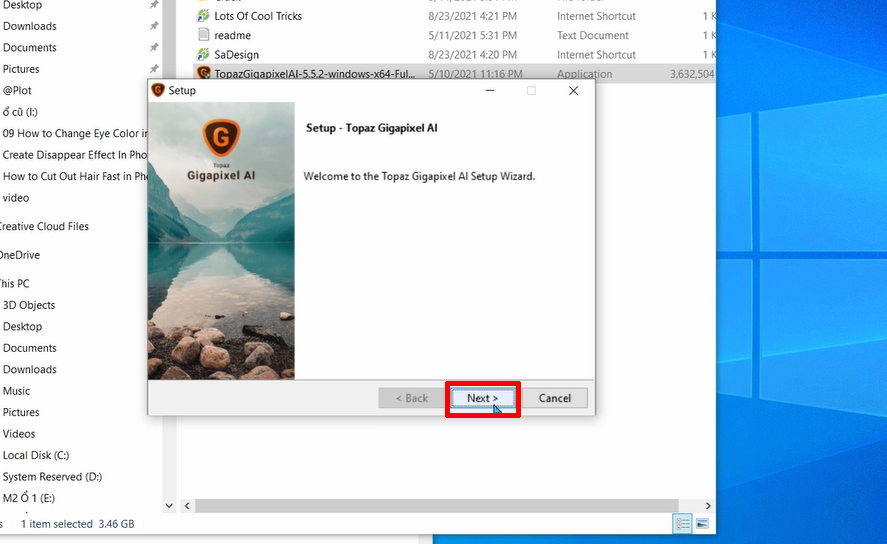887x544 pixels.
Task: Select TopazGigapixelAI installer application icon
Action: (203, 74)
